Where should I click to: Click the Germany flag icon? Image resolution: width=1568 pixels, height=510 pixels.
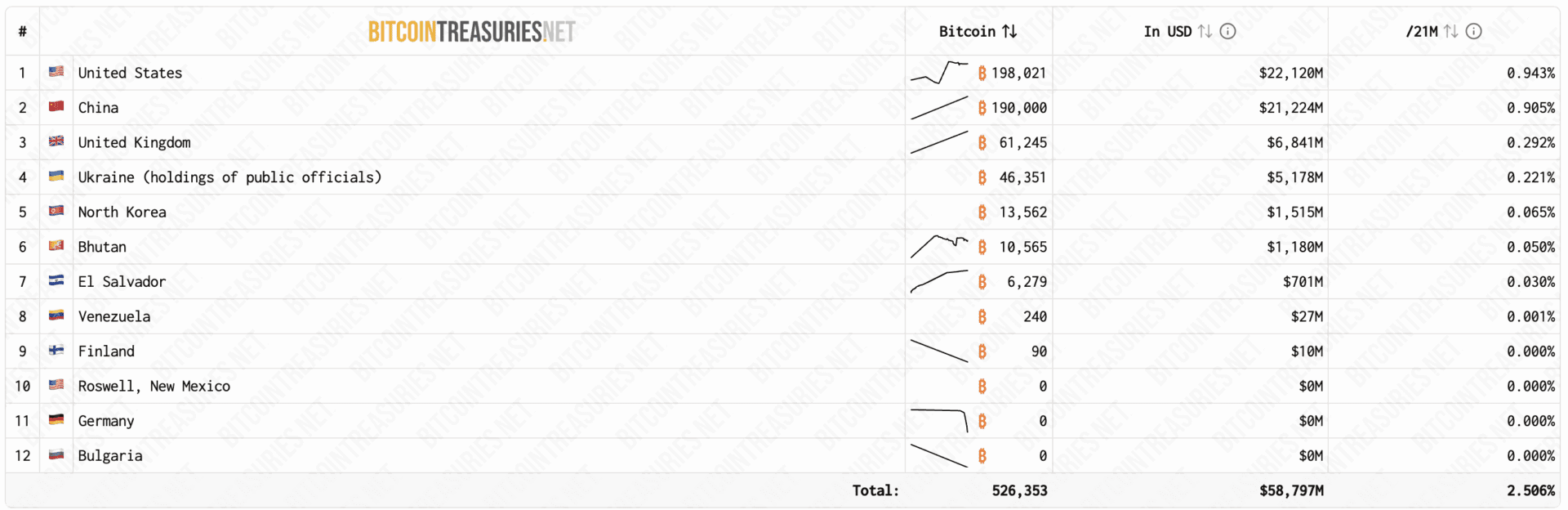click(x=56, y=419)
